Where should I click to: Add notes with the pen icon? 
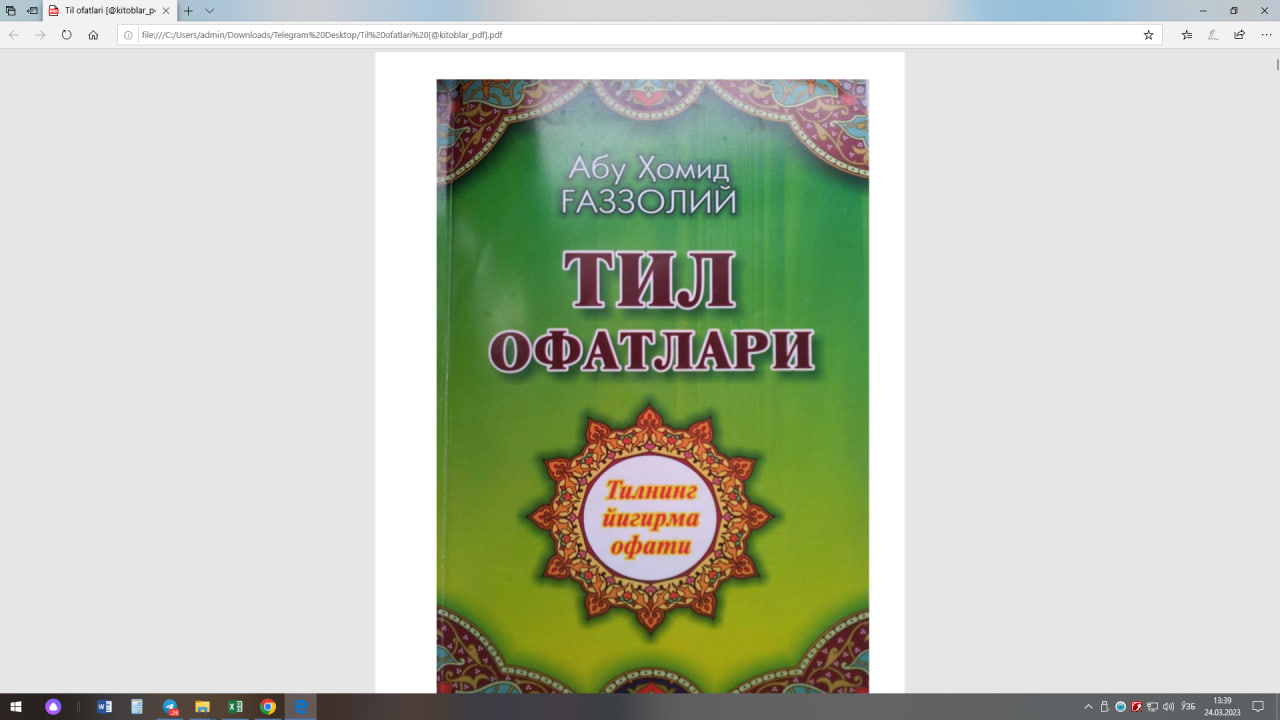(1213, 34)
